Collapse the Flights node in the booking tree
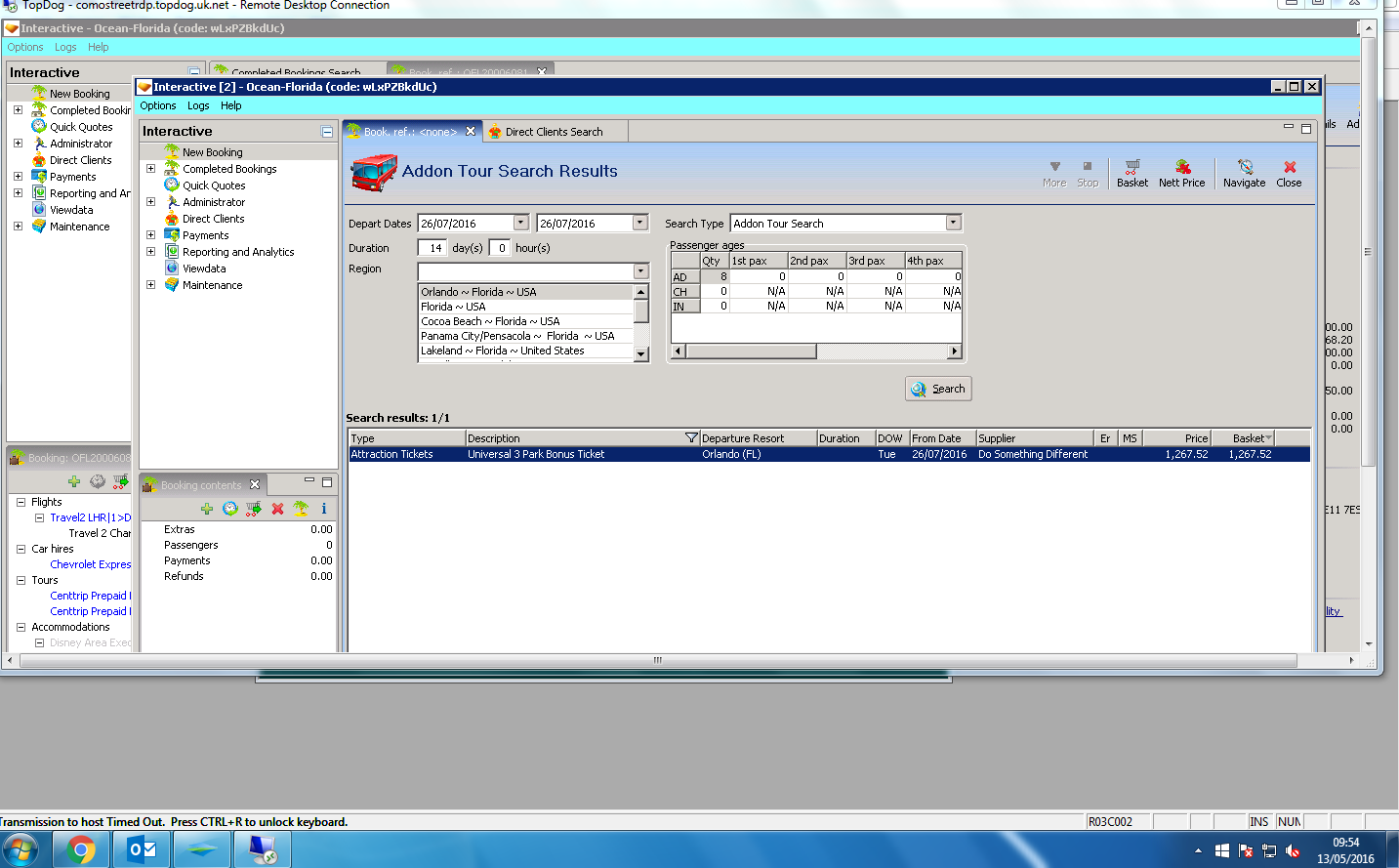Image resolution: width=1399 pixels, height=868 pixels. [x=21, y=502]
